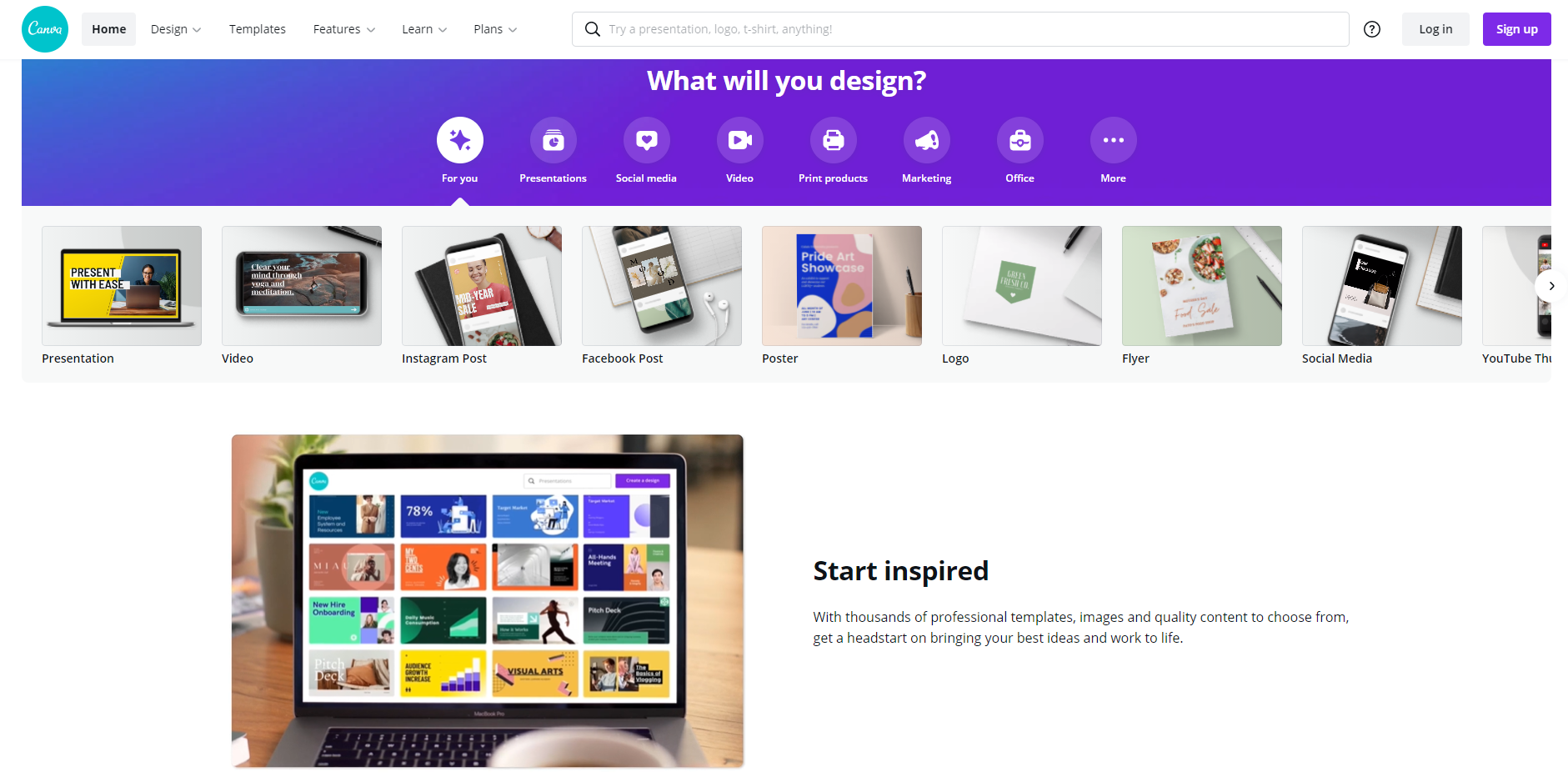Choose the Social media heart icon

tap(647, 140)
